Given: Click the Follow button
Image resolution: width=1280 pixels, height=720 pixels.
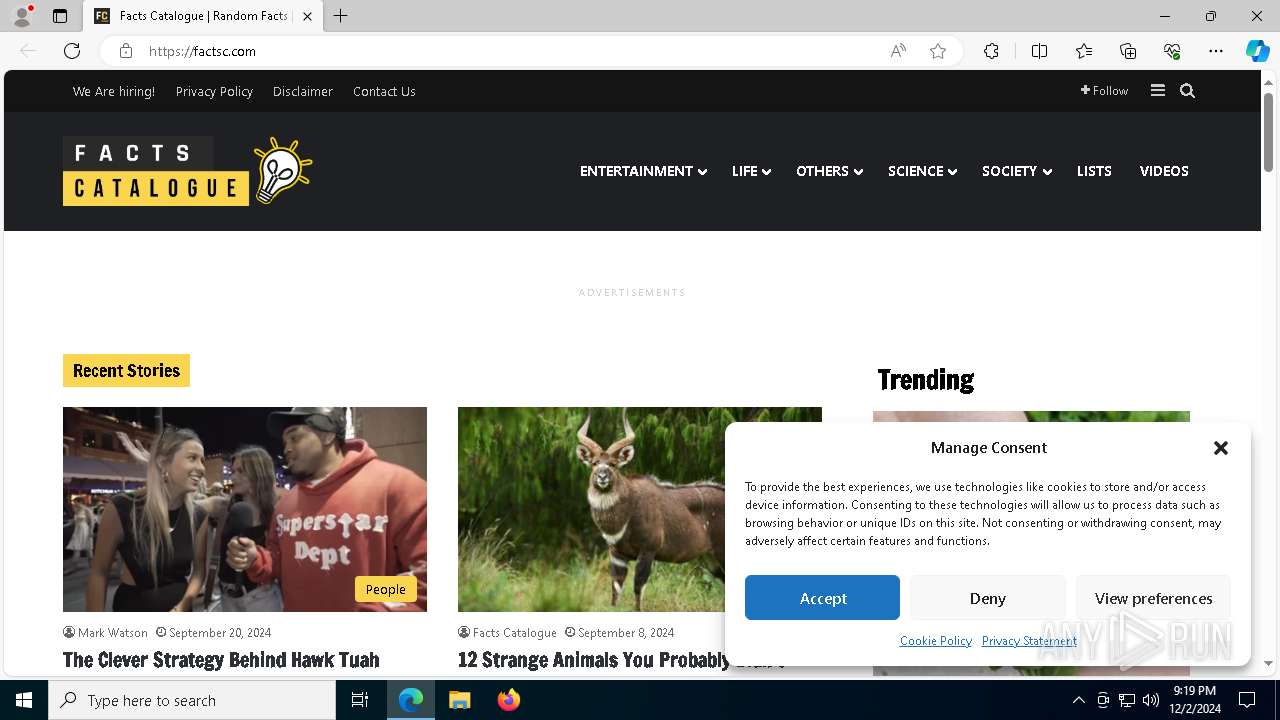Looking at the screenshot, I should [x=1104, y=91].
